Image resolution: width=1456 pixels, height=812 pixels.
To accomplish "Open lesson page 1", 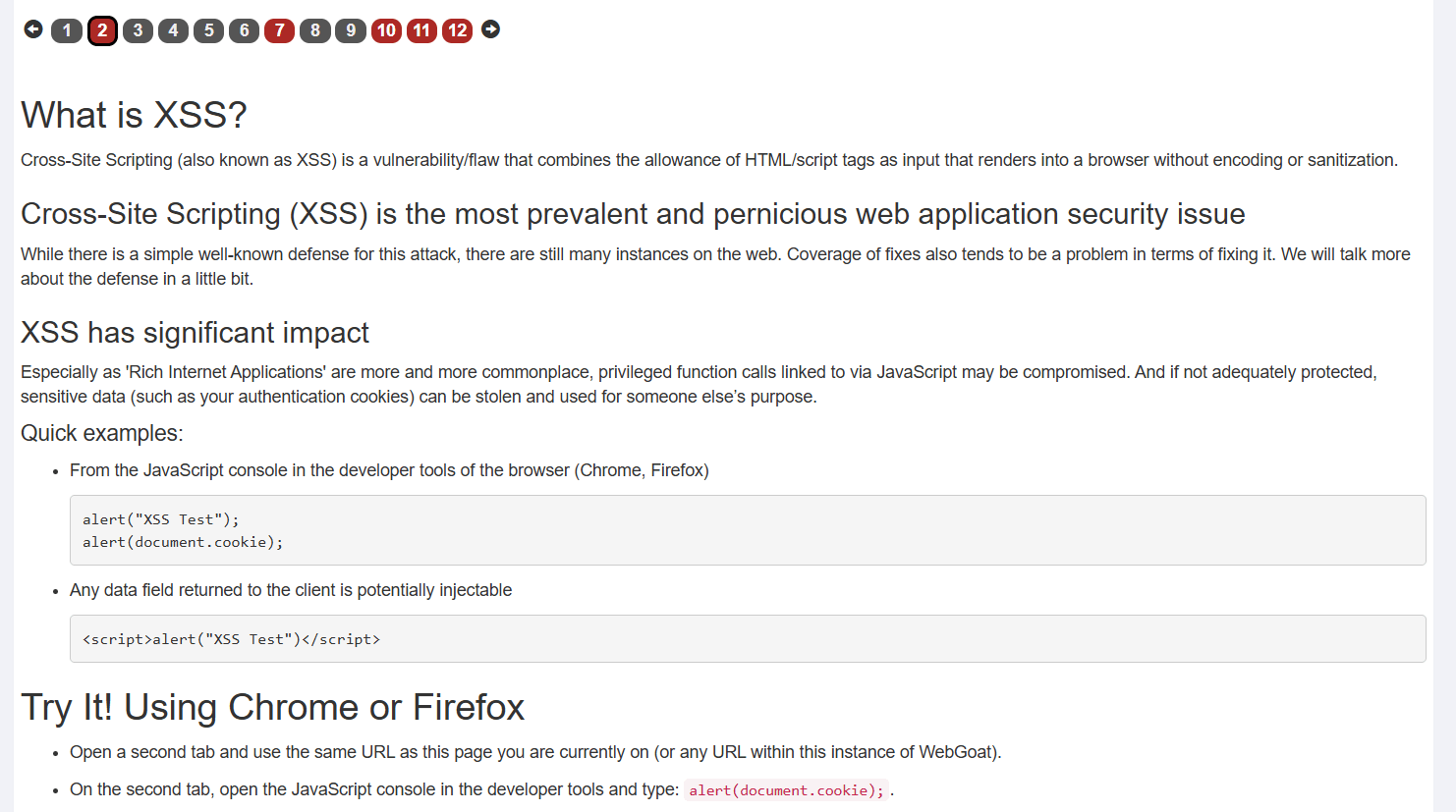I will pyautogui.click(x=67, y=30).
